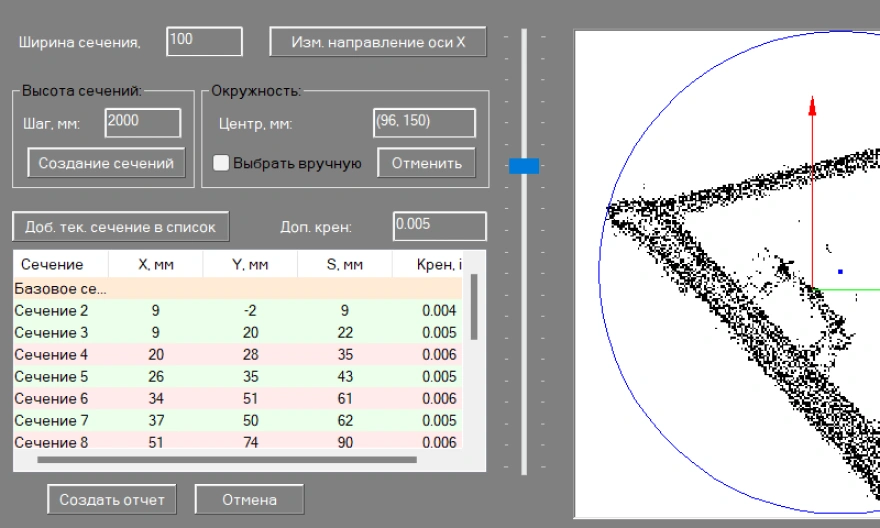The image size is (880, 528).
Task: Click the 'S, мм' column header
Action: [x=344, y=265]
